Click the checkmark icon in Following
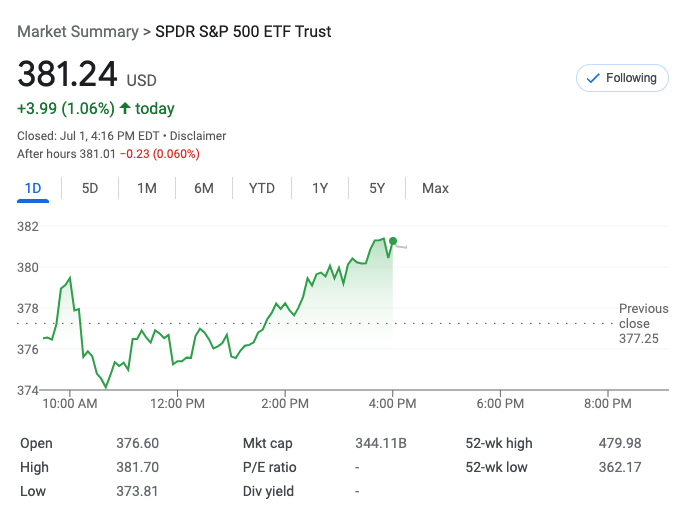The width and height of the screenshot is (682, 513). pyautogui.click(x=593, y=78)
